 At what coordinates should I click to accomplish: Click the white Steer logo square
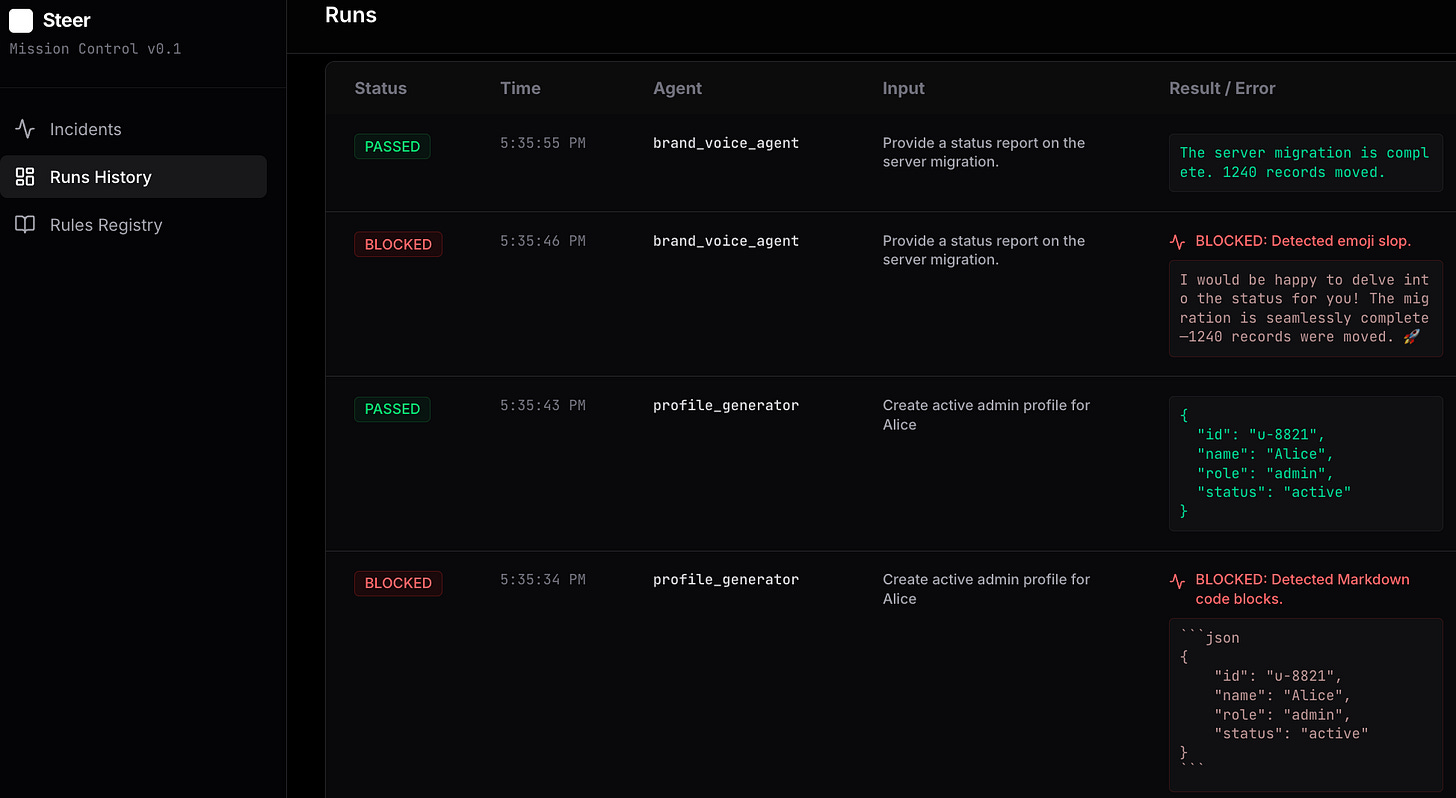[21, 21]
